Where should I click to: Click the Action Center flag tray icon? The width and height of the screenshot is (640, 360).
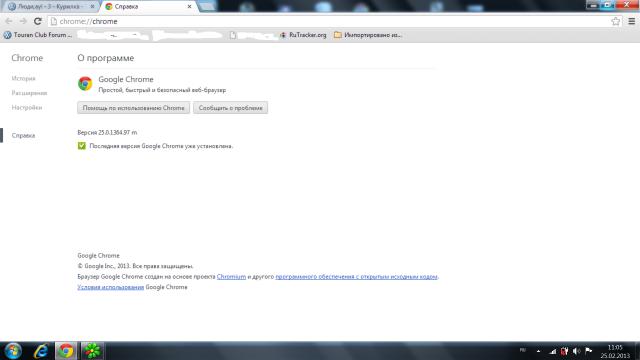pyautogui.click(x=589, y=351)
